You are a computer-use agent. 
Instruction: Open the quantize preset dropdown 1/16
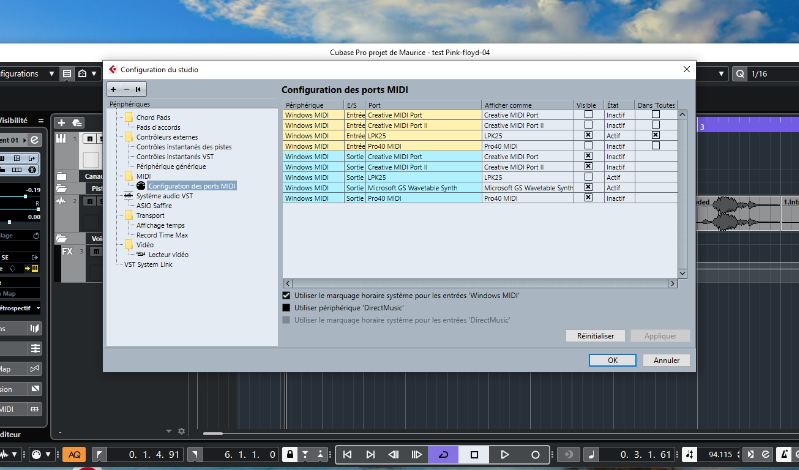tap(768, 74)
